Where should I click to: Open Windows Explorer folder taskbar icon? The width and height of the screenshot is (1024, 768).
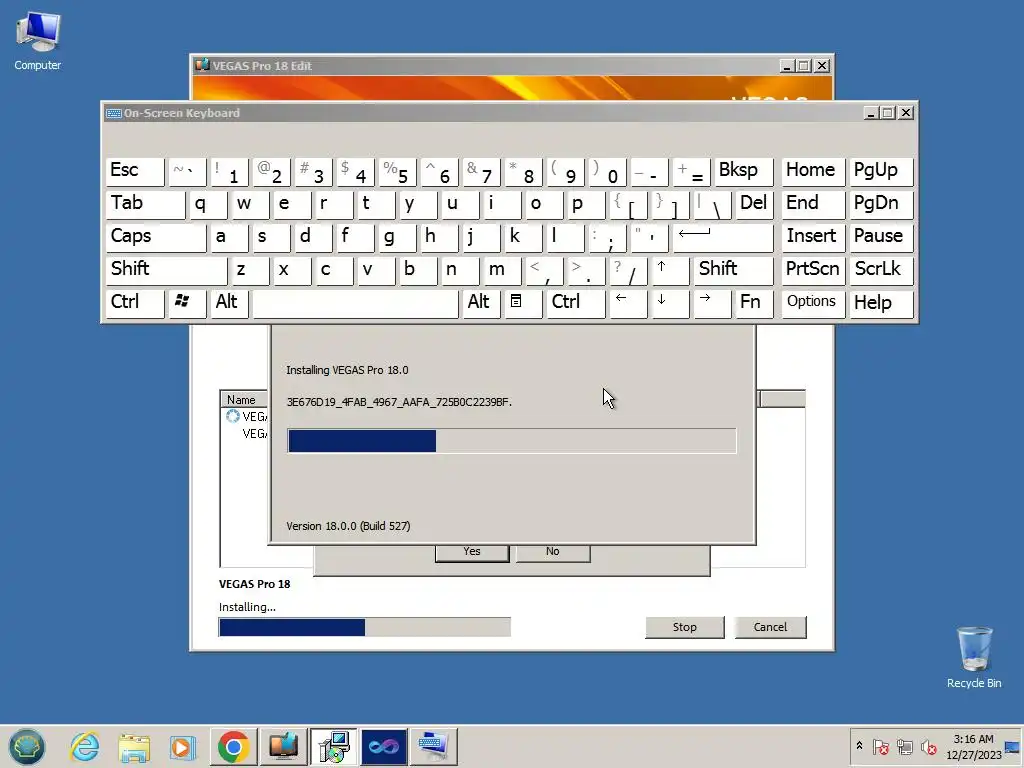[x=134, y=746]
